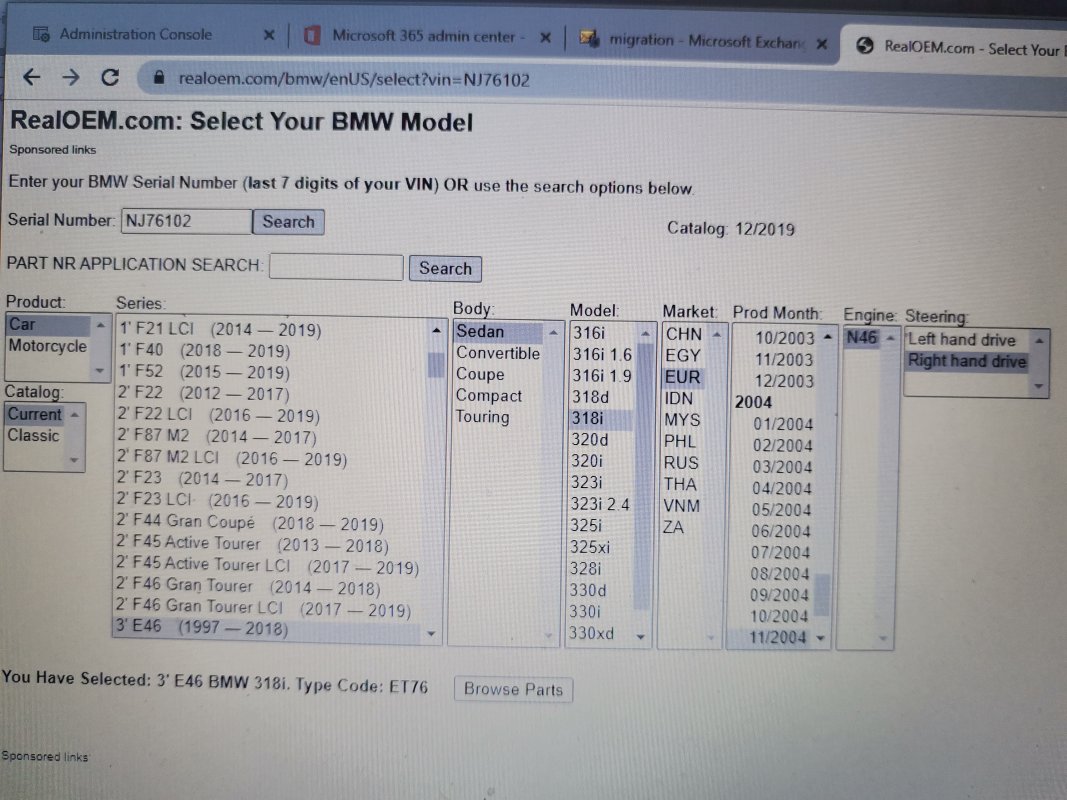The height and width of the screenshot is (800, 1067).
Task: Select EUR market
Action: (x=683, y=378)
